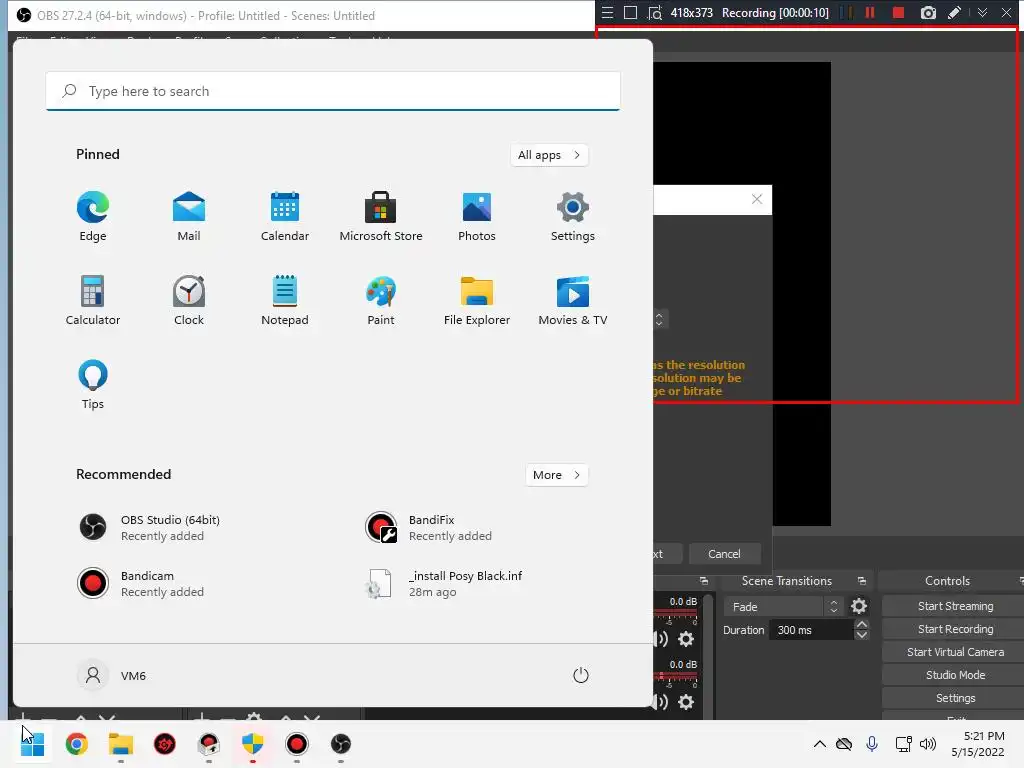
Task: Open Windows Security shield on taskbar
Action: coord(253,744)
